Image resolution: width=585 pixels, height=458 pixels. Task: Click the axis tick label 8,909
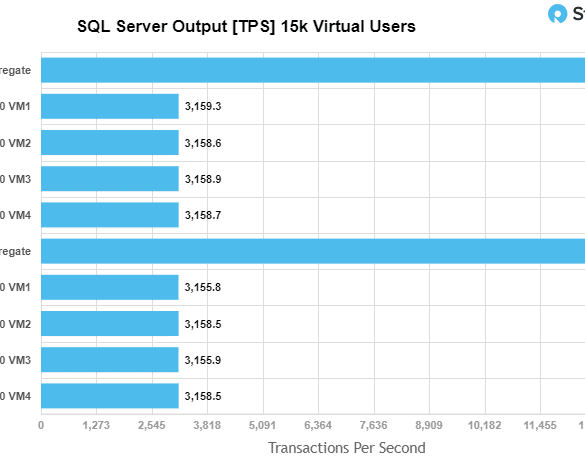click(x=429, y=425)
